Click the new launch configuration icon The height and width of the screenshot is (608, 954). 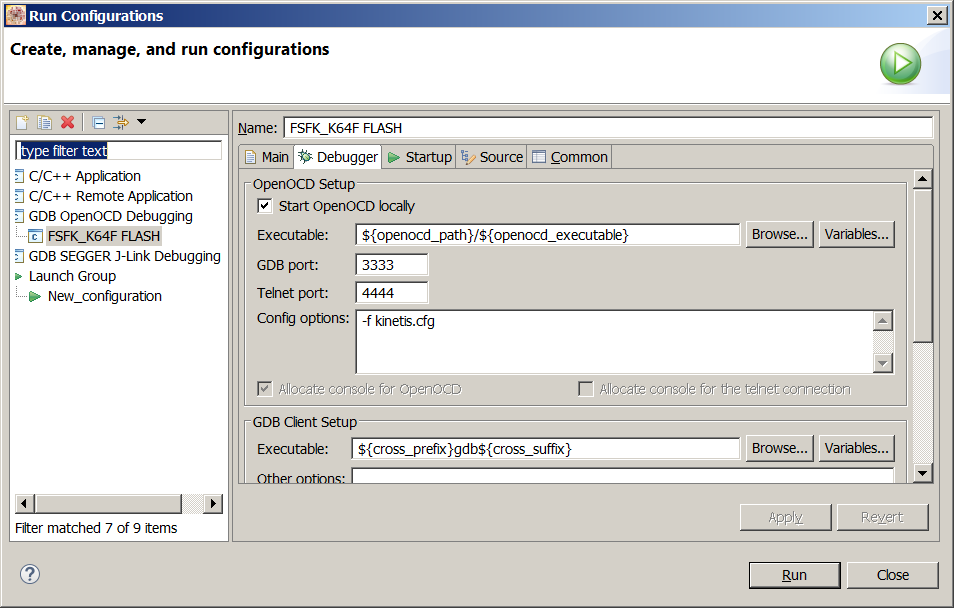click(21, 122)
